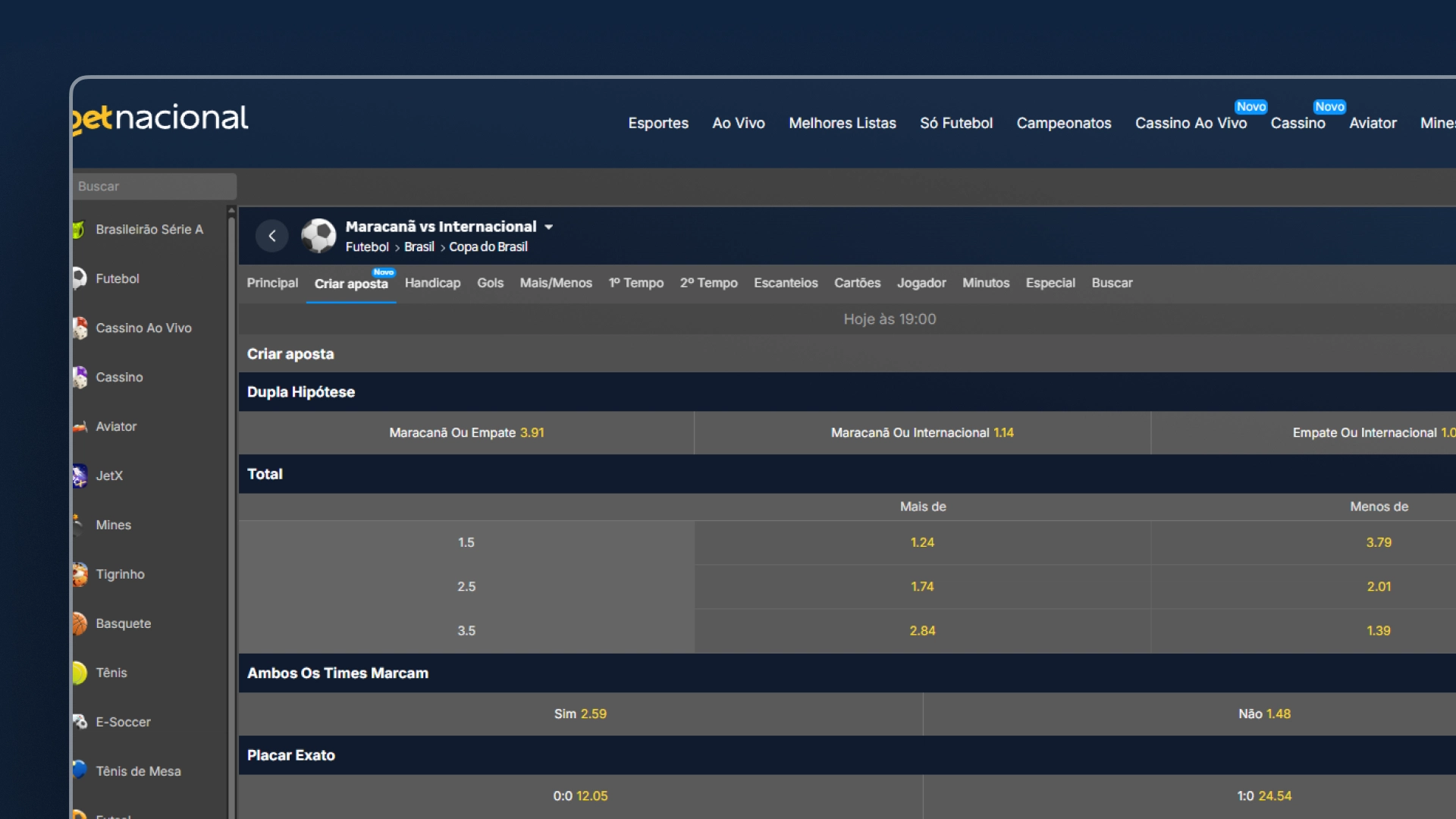Switch to the Minutos tab
This screenshot has width=1456, height=819.
tap(986, 283)
